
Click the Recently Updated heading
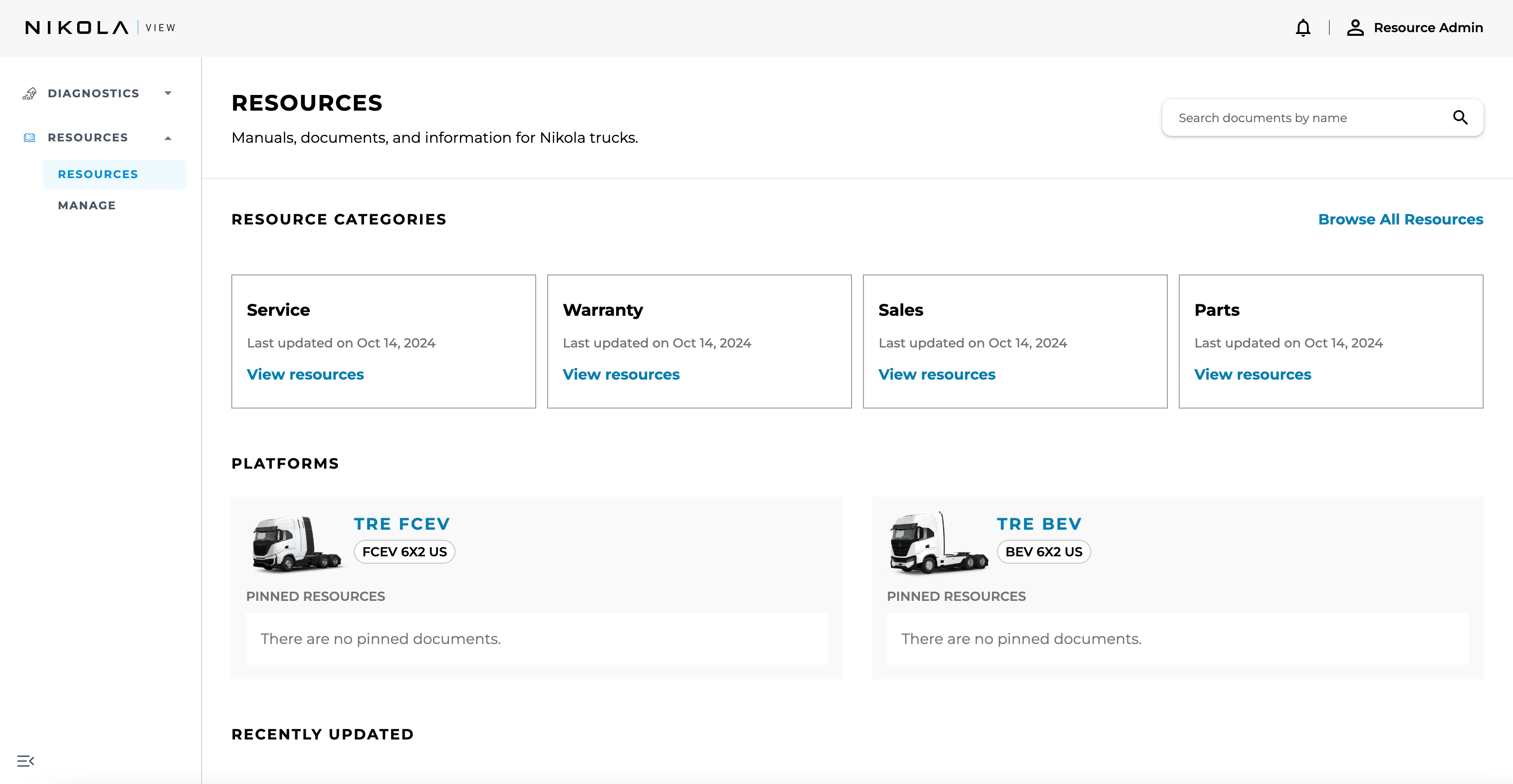pyautogui.click(x=322, y=734)
